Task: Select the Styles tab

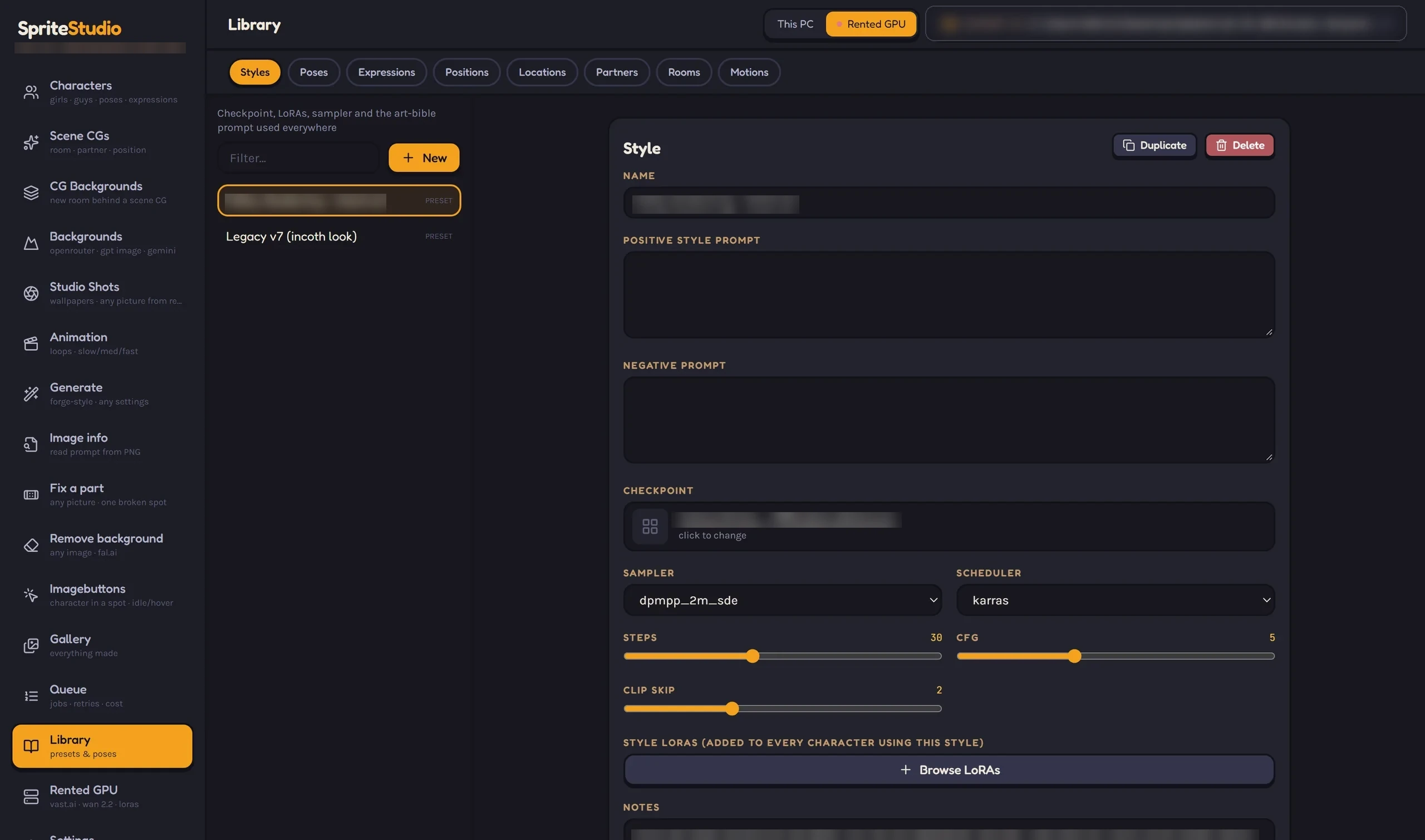Action: [x=255, y=72]
